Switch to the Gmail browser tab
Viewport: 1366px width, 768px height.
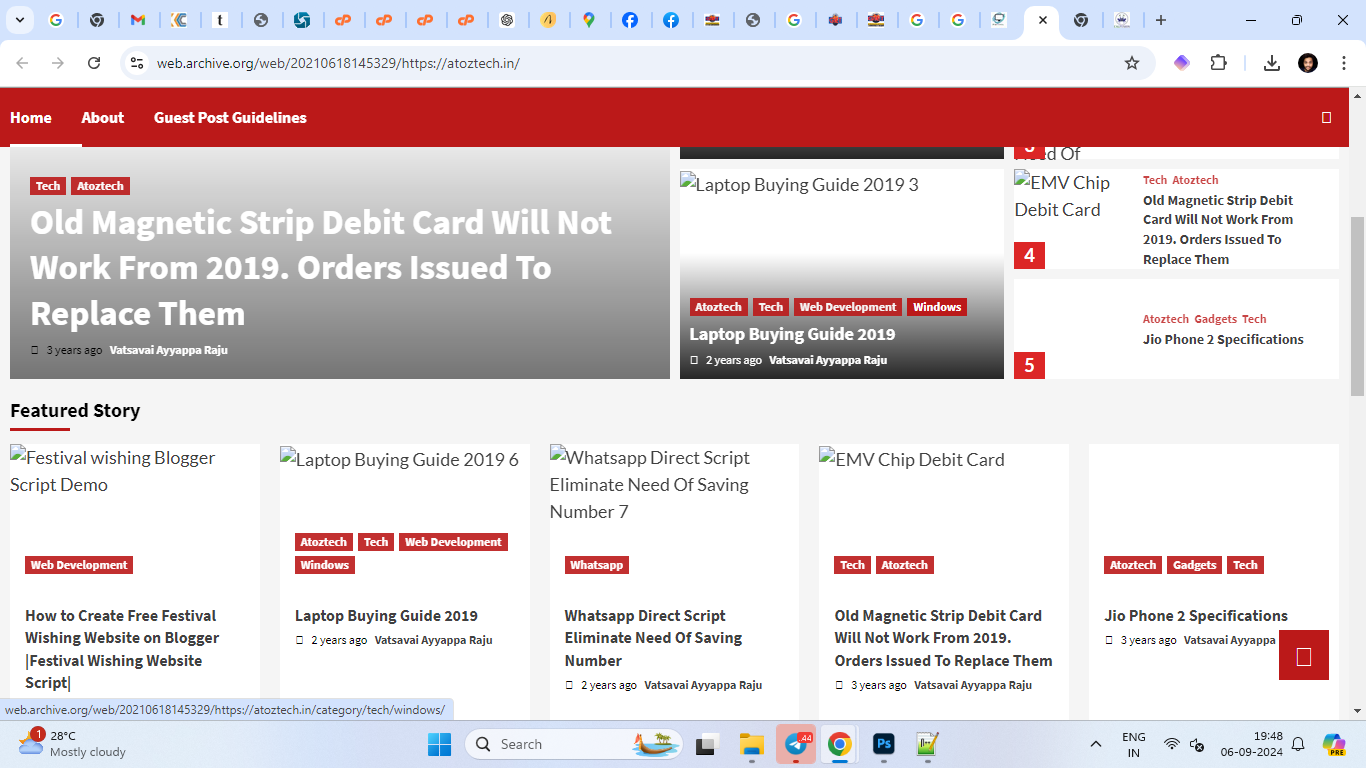point(138,20)
